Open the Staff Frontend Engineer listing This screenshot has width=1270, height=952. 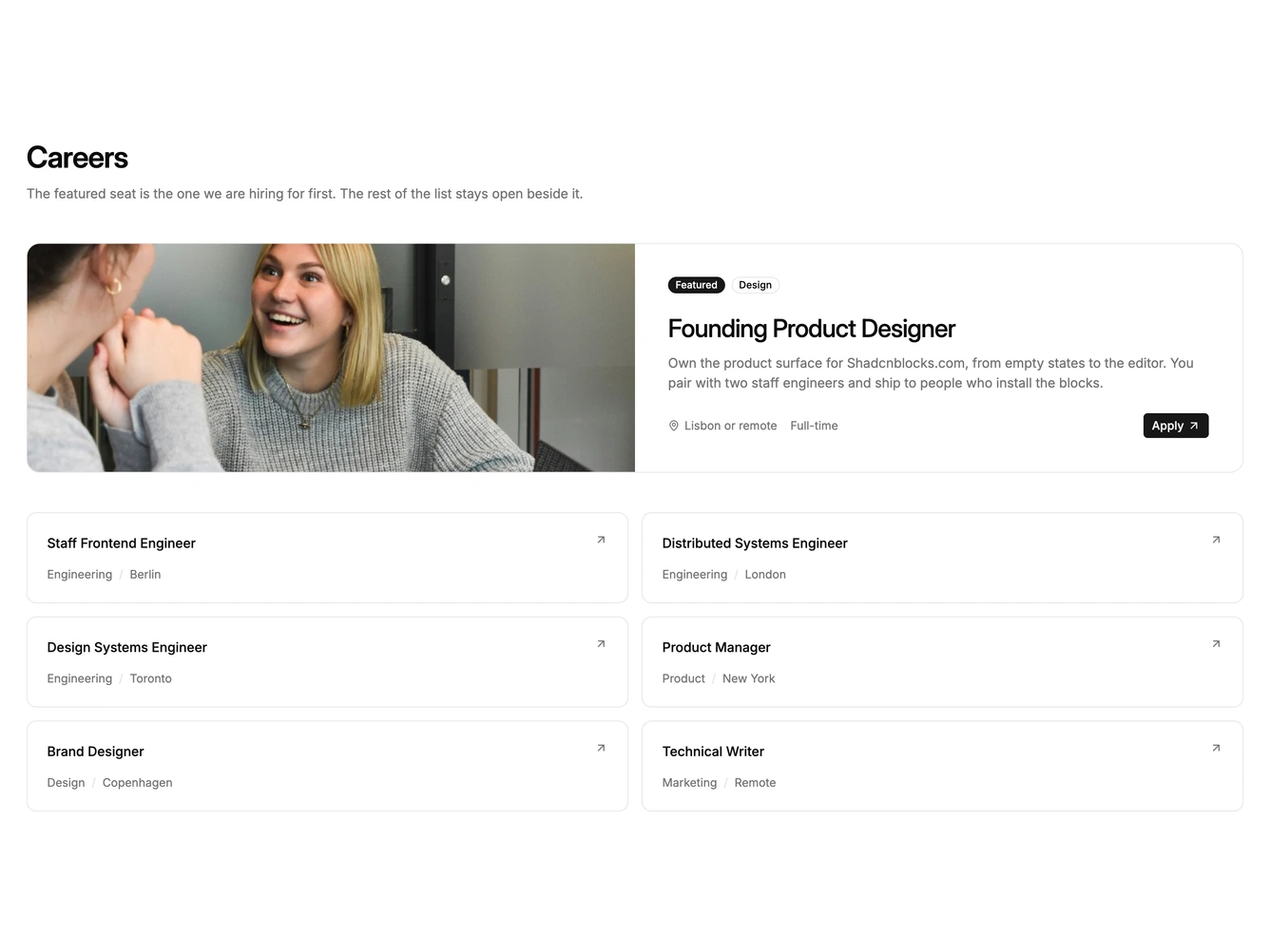[x=327, y=558]
